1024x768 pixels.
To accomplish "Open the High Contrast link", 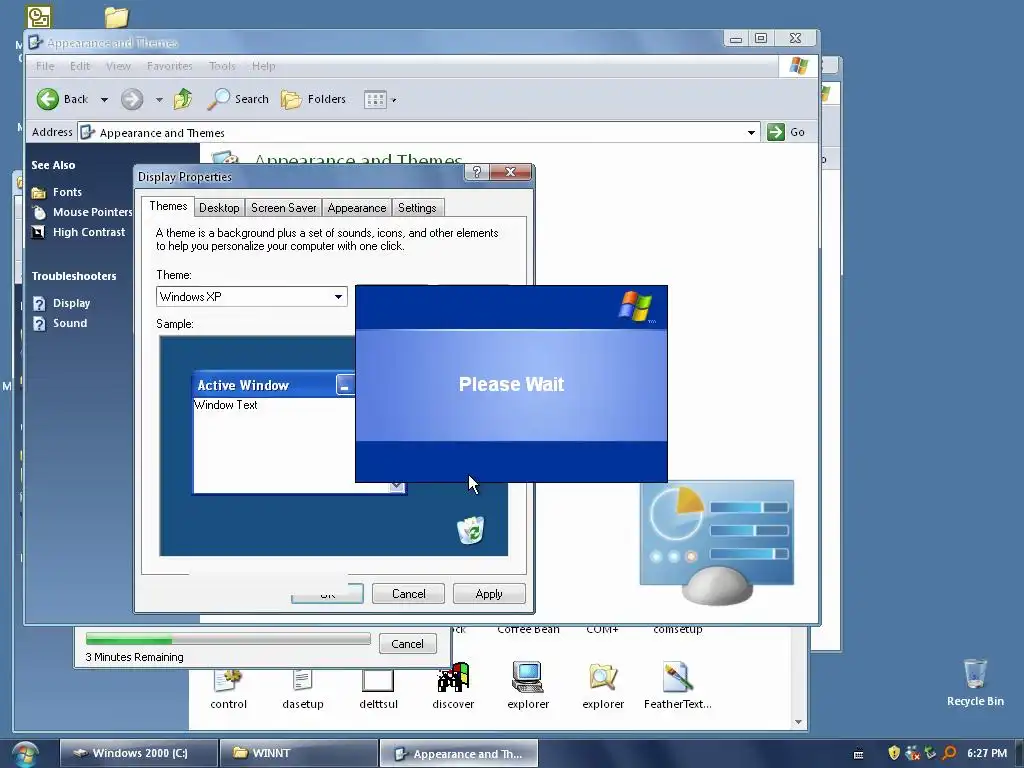I will 89,232.
